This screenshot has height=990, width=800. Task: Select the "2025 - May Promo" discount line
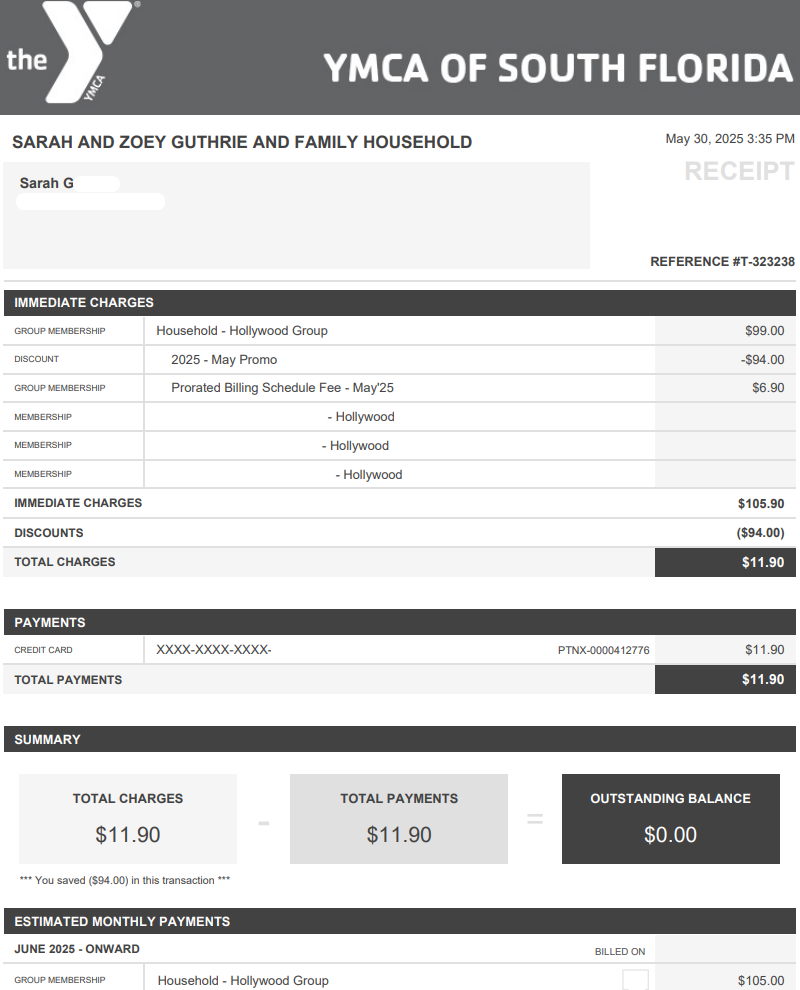tap(224, 360)
